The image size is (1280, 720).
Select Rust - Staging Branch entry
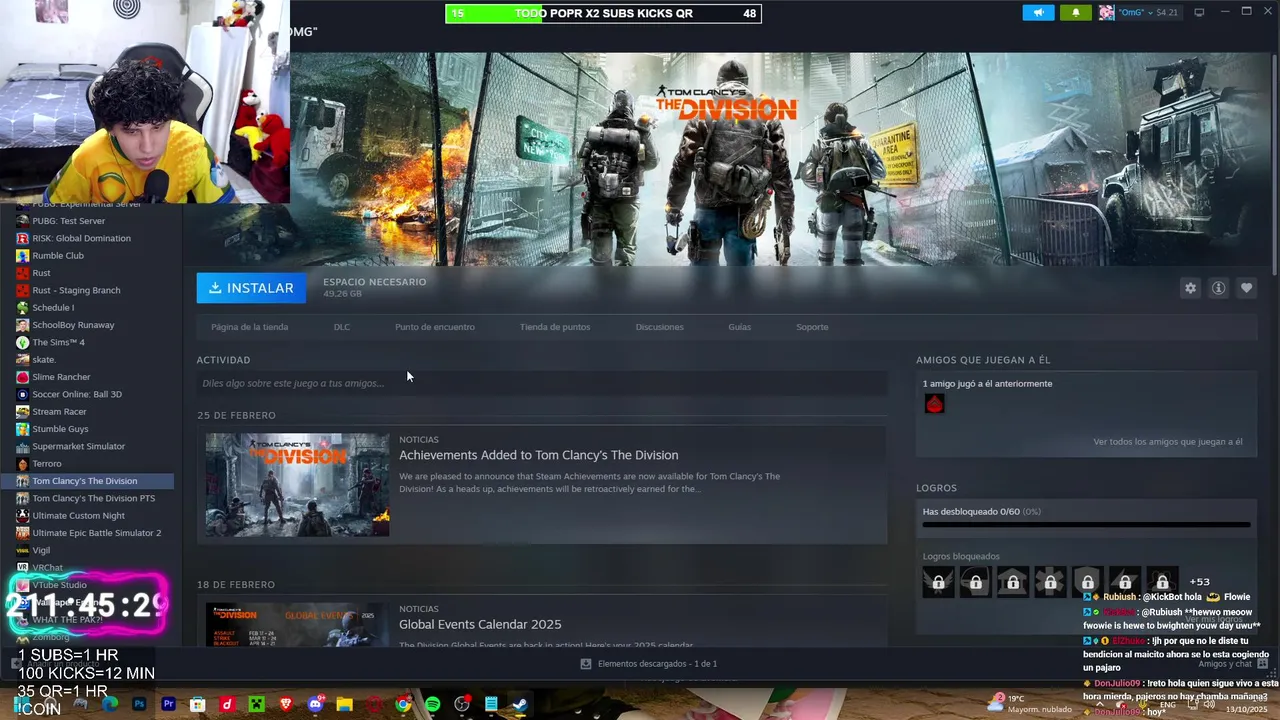(76, 290)
